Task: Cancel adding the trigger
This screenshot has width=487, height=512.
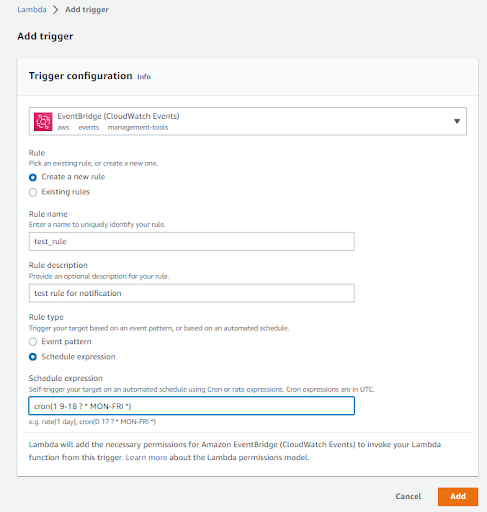Action: click(408, 496)
